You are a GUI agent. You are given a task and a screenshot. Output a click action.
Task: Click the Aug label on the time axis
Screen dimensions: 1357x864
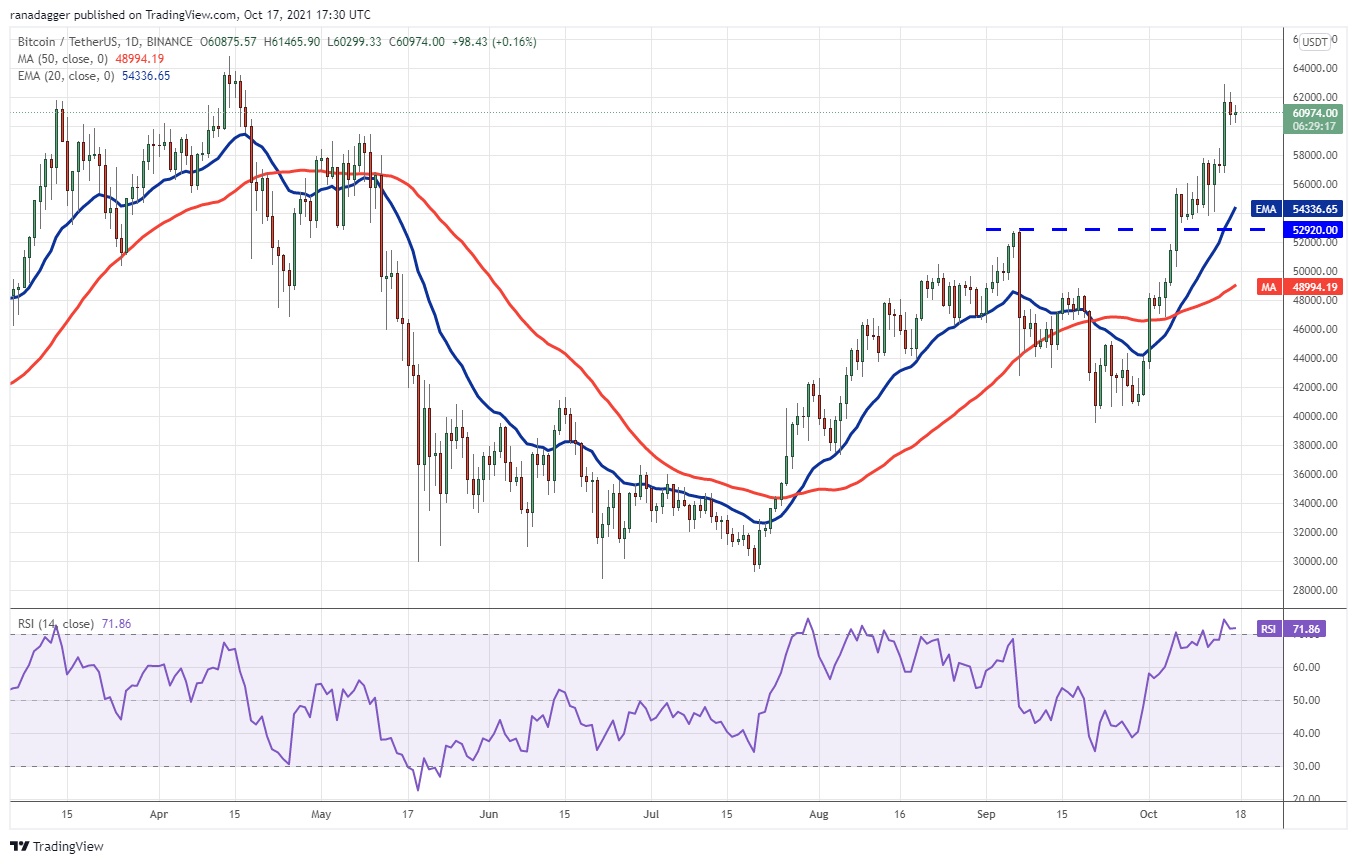(819, 815)
